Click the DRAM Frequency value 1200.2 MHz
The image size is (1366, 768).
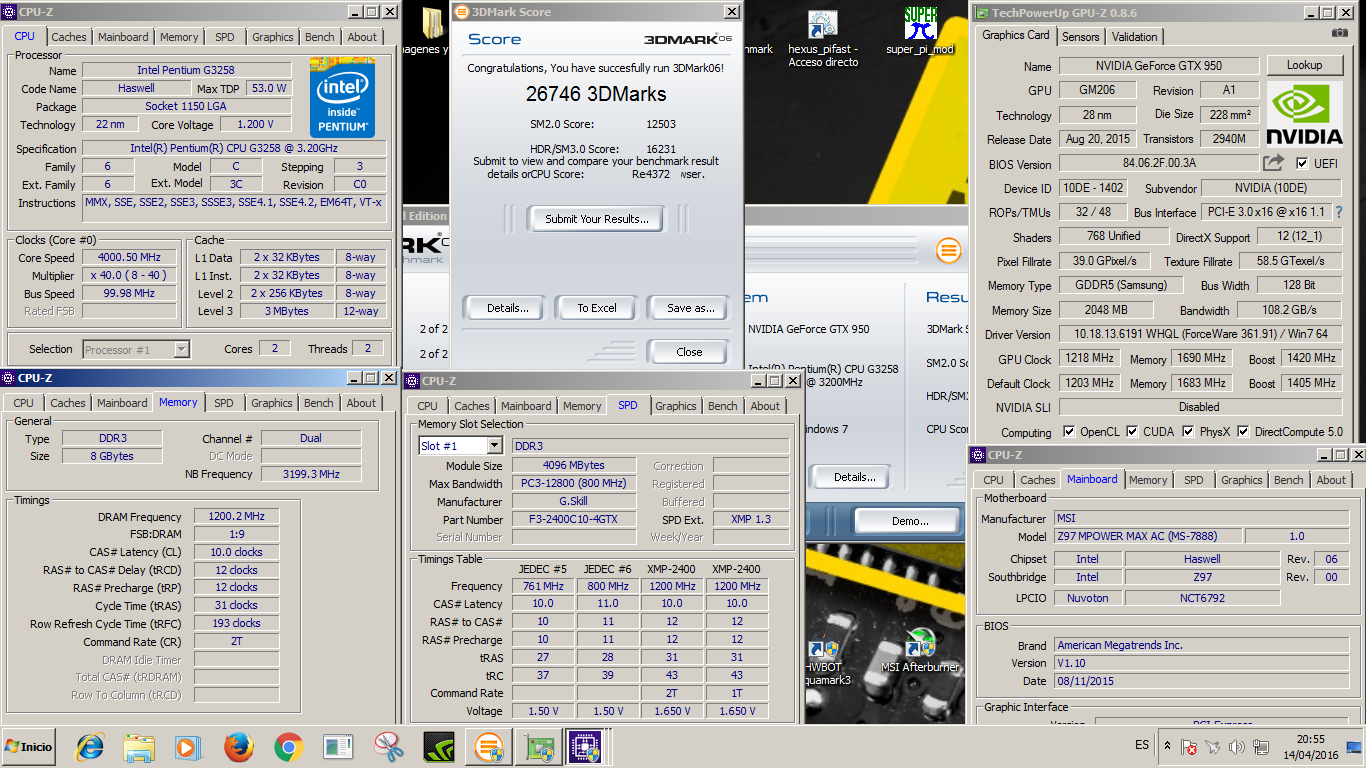point(237,517)
